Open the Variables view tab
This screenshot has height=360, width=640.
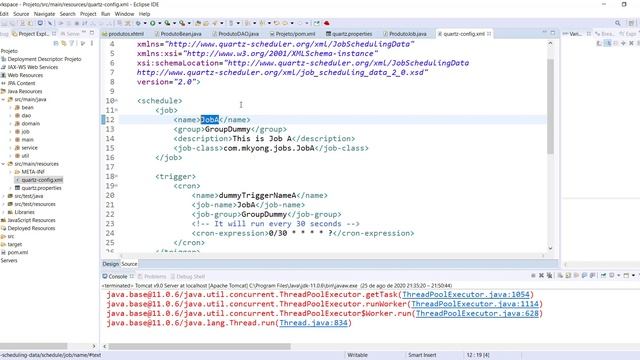[573, 34]
